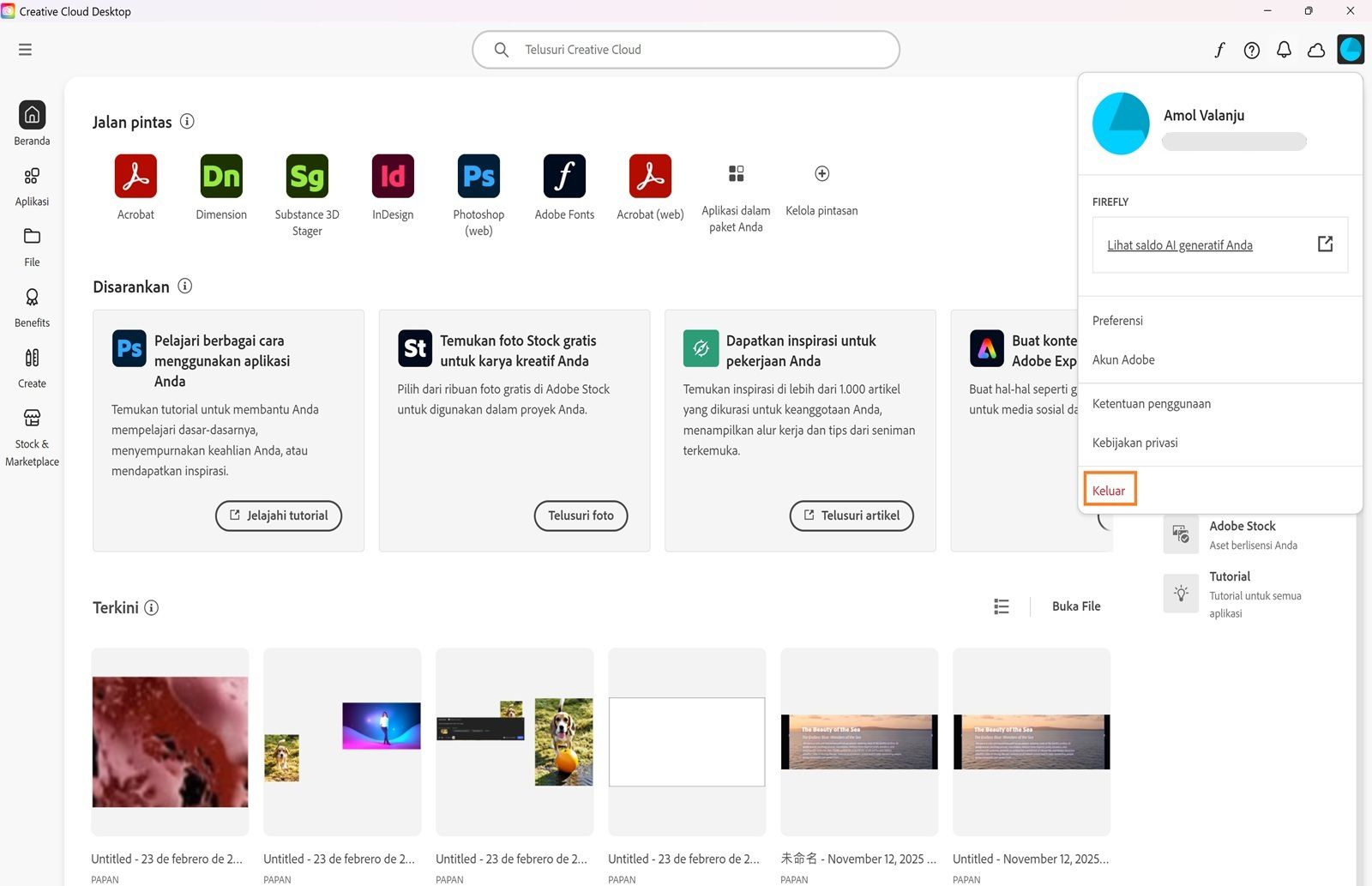Show info for Terkini
1372x886 pixels.
coord(152,607)
